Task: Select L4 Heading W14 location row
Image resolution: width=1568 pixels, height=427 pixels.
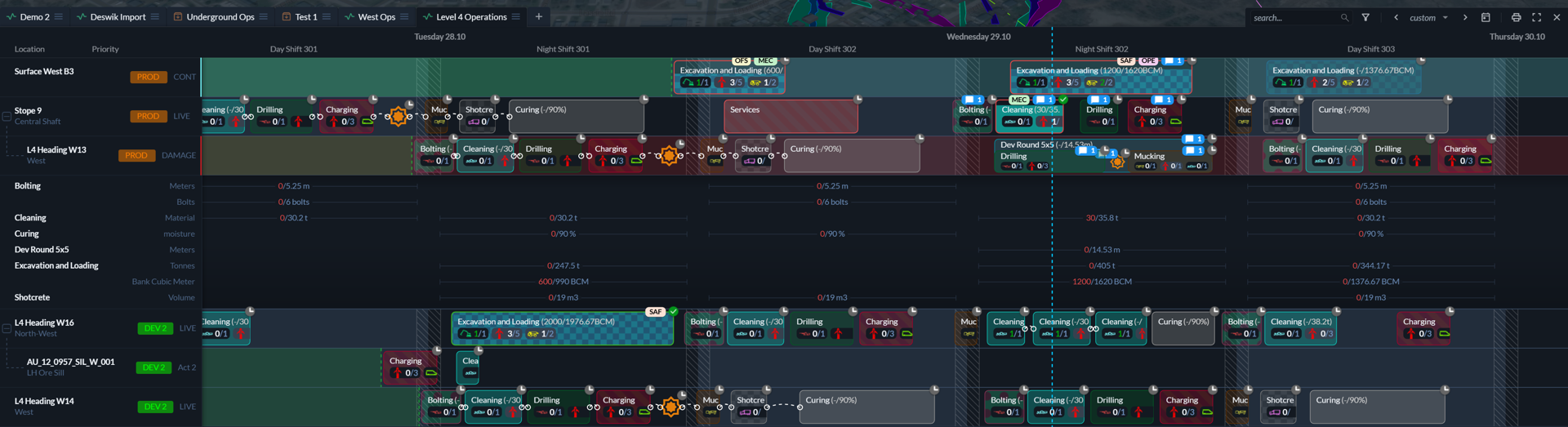Action: coord(100,407)
